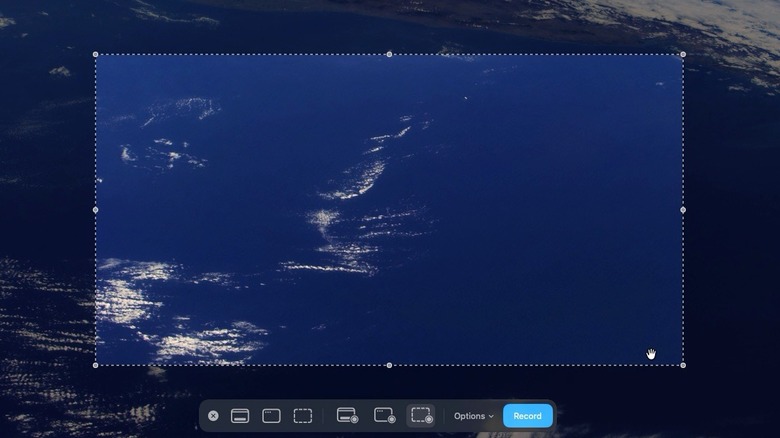Close the screenshot toolbar with X button
This screenshot has width=780, height=438.
pyautogui.click(x=213, y=416)
